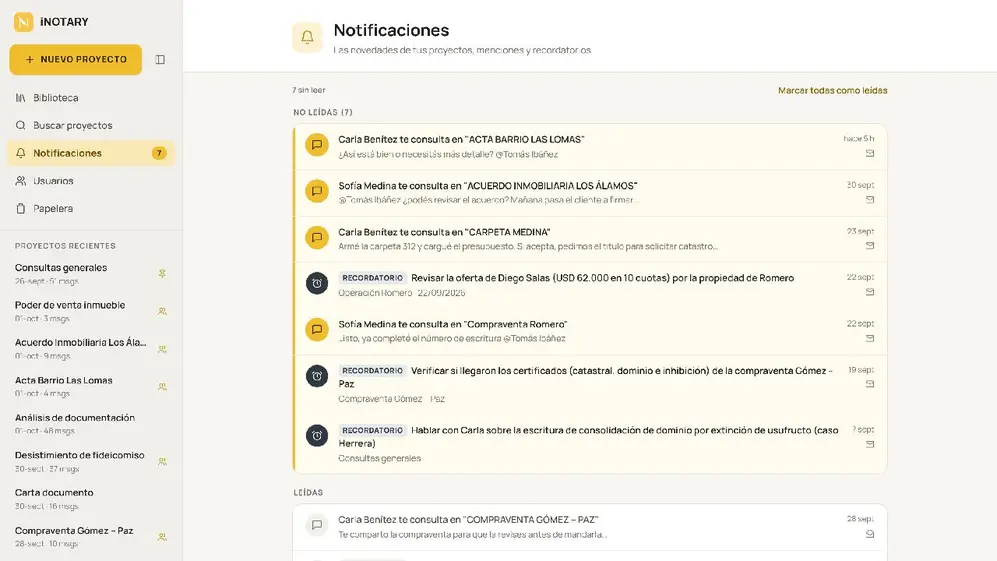Viewport: 997px width, 561px height.
Task: Click the iNOTARY brand name
Action: [64, 22]
